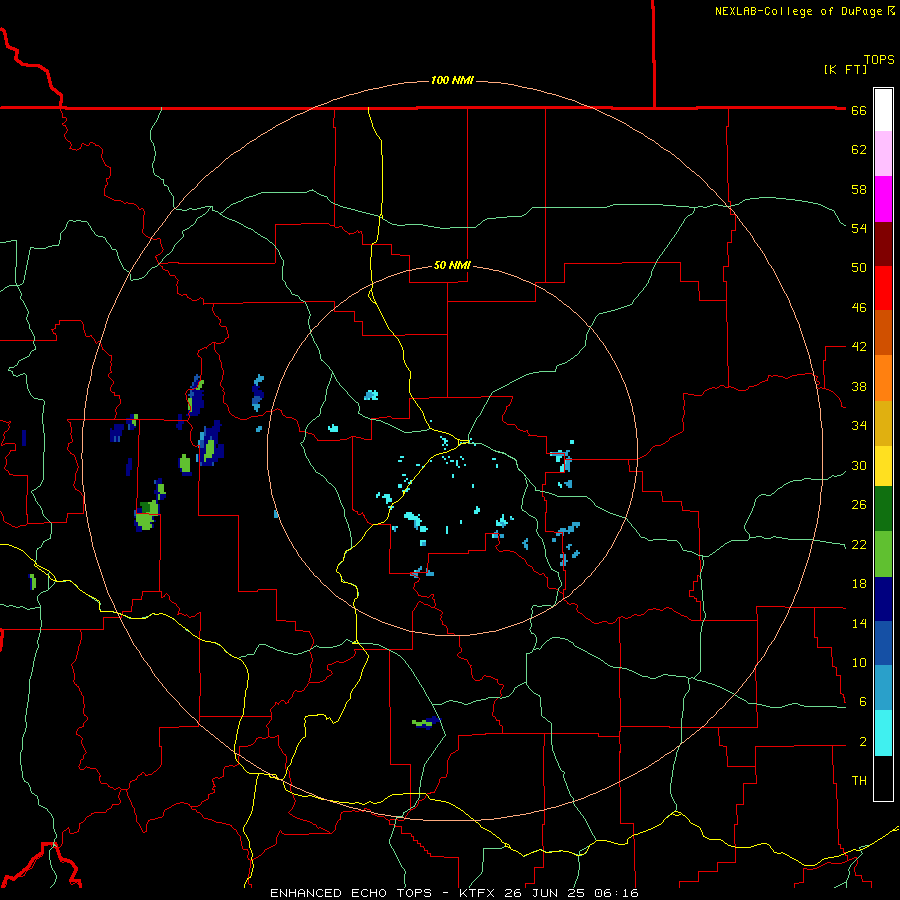The height and width of the screenshot is (900, 900).
Task: Click the 2 legend value
Action: (862, 742)
